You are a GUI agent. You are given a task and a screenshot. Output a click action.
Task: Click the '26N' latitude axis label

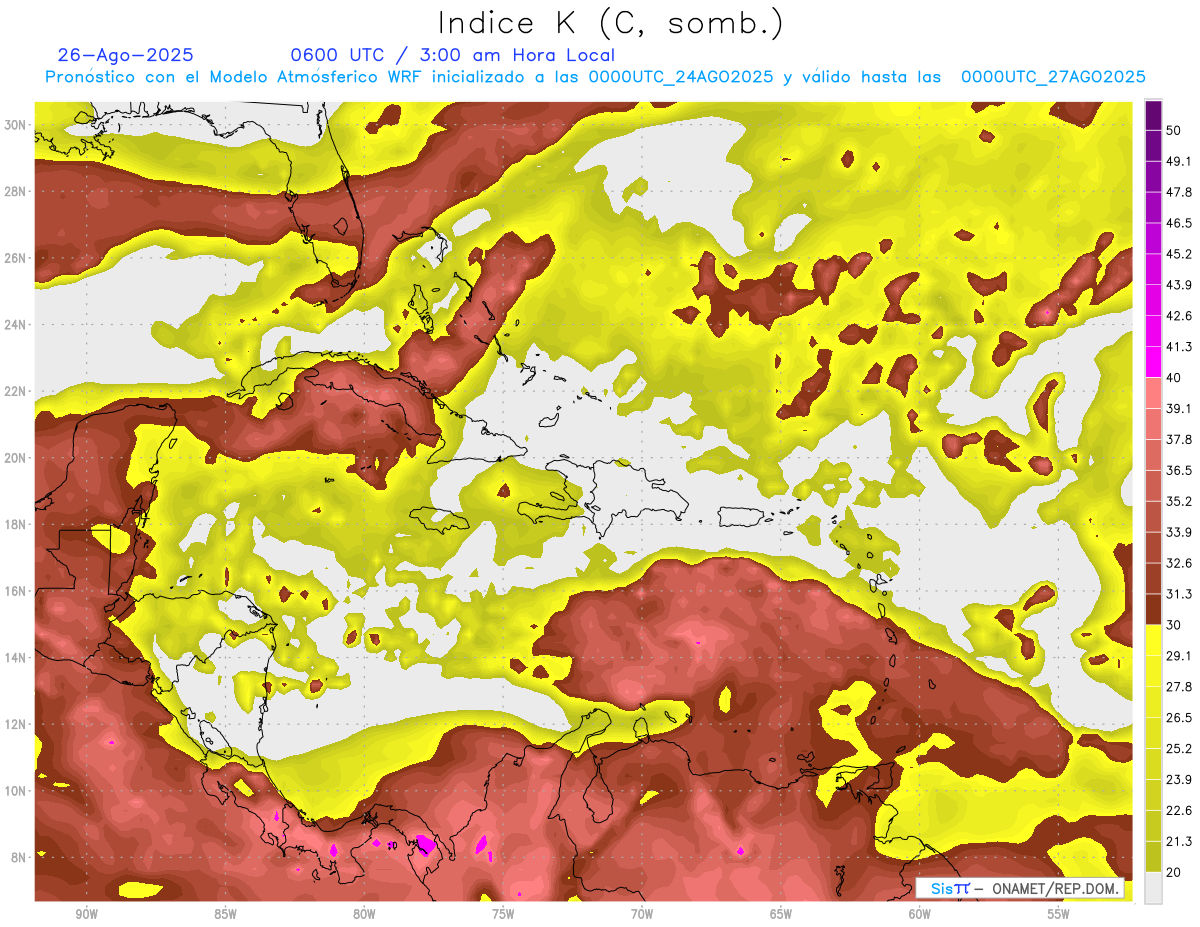click(x=16, y=258)
